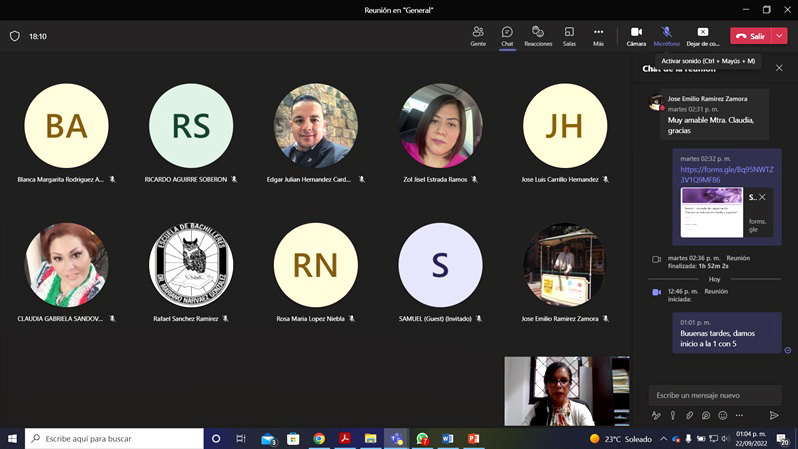Screen dimensions: 798x449
Task: Open the emoji picker in chat
Action: tap(722, 415)
